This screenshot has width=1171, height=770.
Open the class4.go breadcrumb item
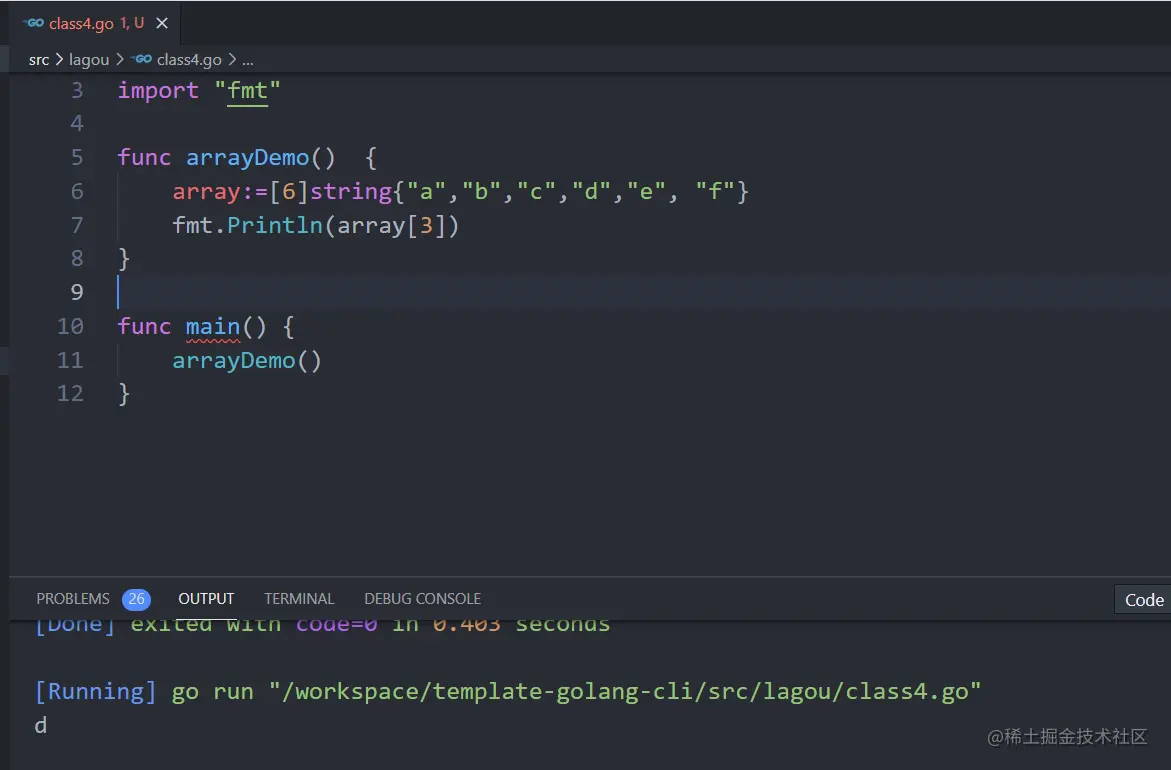coord(189,60)
